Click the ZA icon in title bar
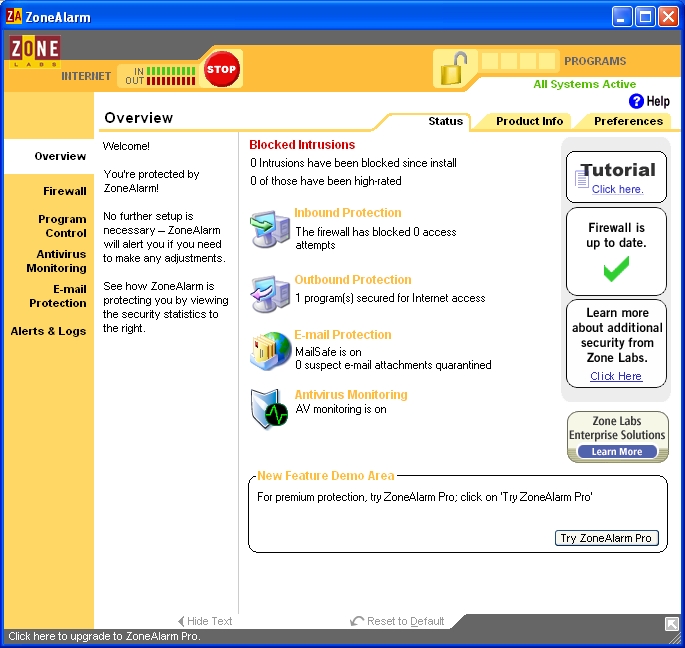 click(14, 17)
